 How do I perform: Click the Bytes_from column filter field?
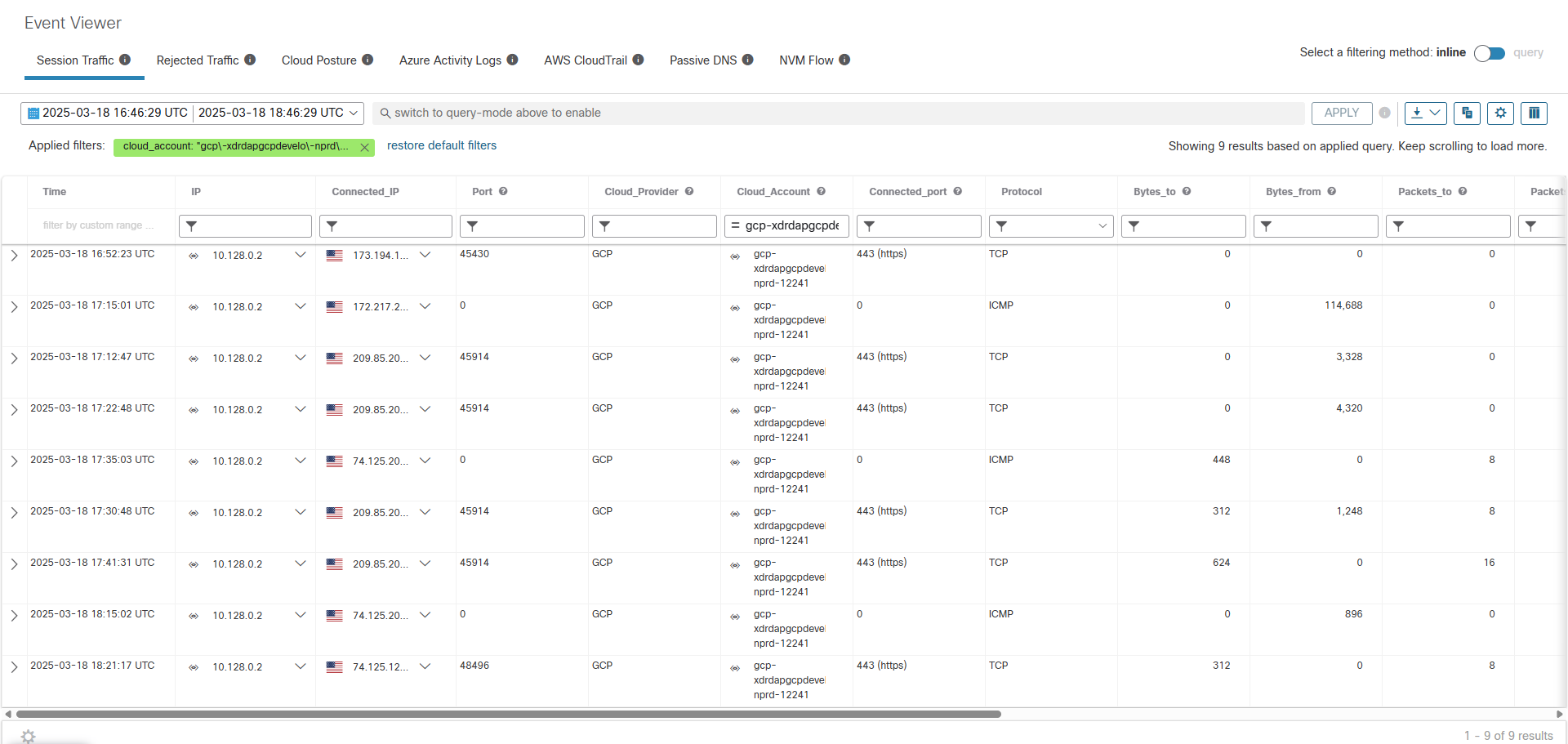click(1316, 225)
